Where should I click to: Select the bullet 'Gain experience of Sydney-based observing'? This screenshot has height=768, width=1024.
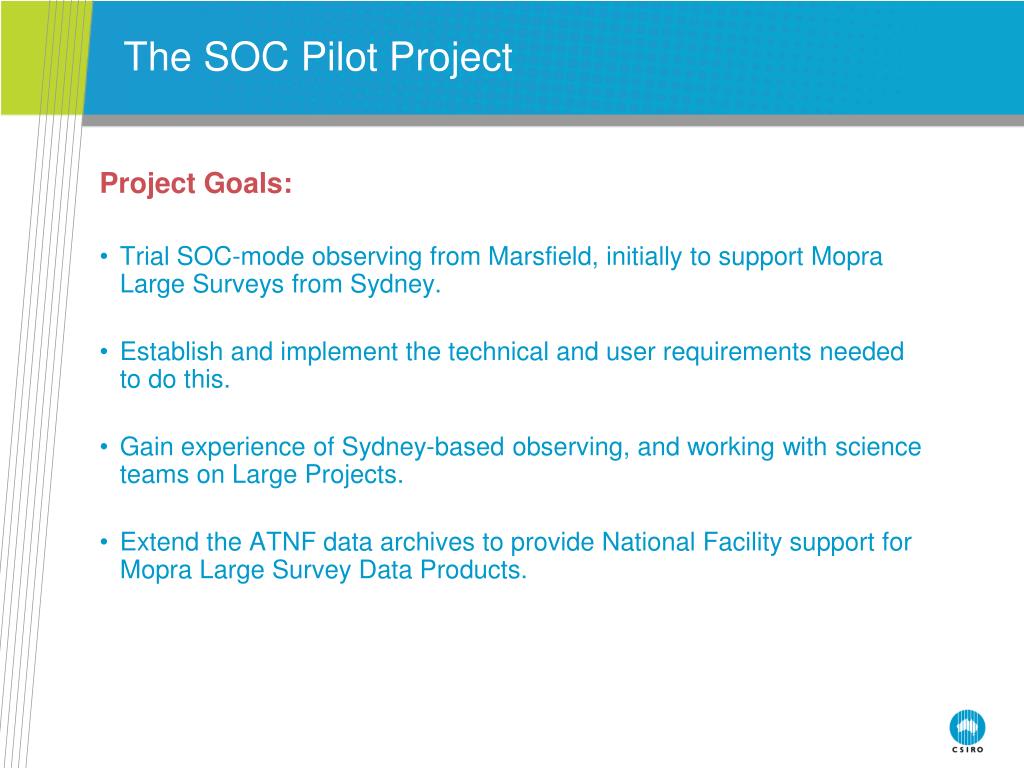[511, 460]
